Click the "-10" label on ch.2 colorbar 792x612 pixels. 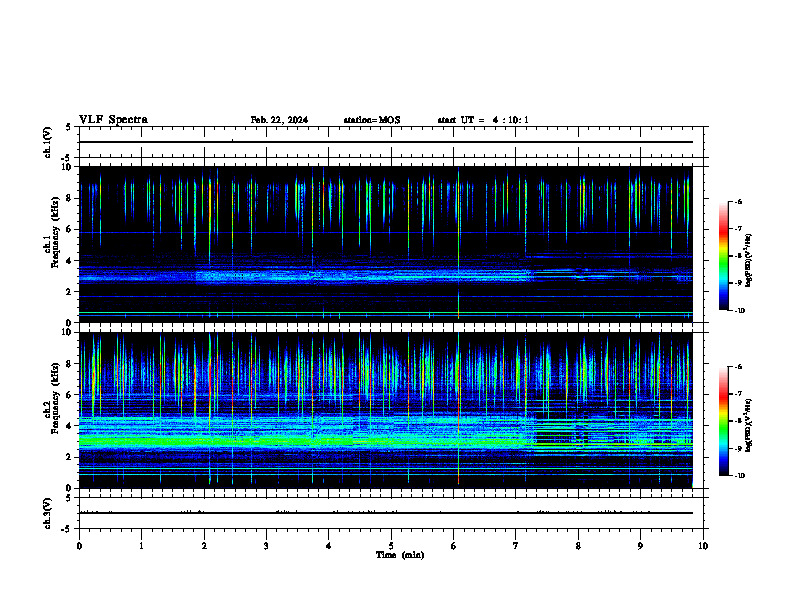[739, 476]
